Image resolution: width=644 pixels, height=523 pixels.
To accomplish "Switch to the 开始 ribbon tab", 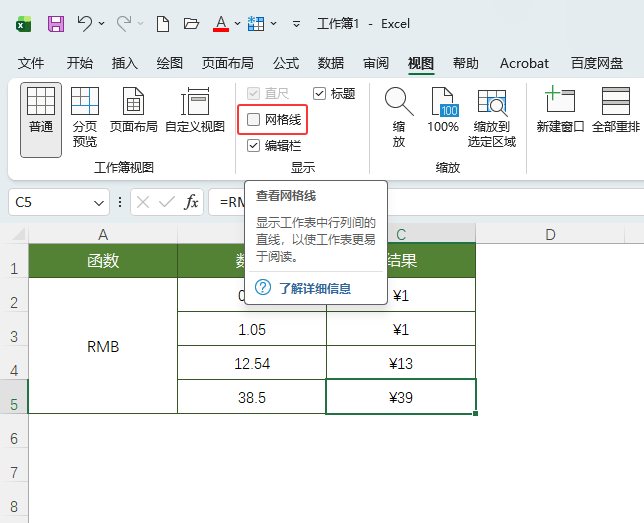I will (80, 63).
